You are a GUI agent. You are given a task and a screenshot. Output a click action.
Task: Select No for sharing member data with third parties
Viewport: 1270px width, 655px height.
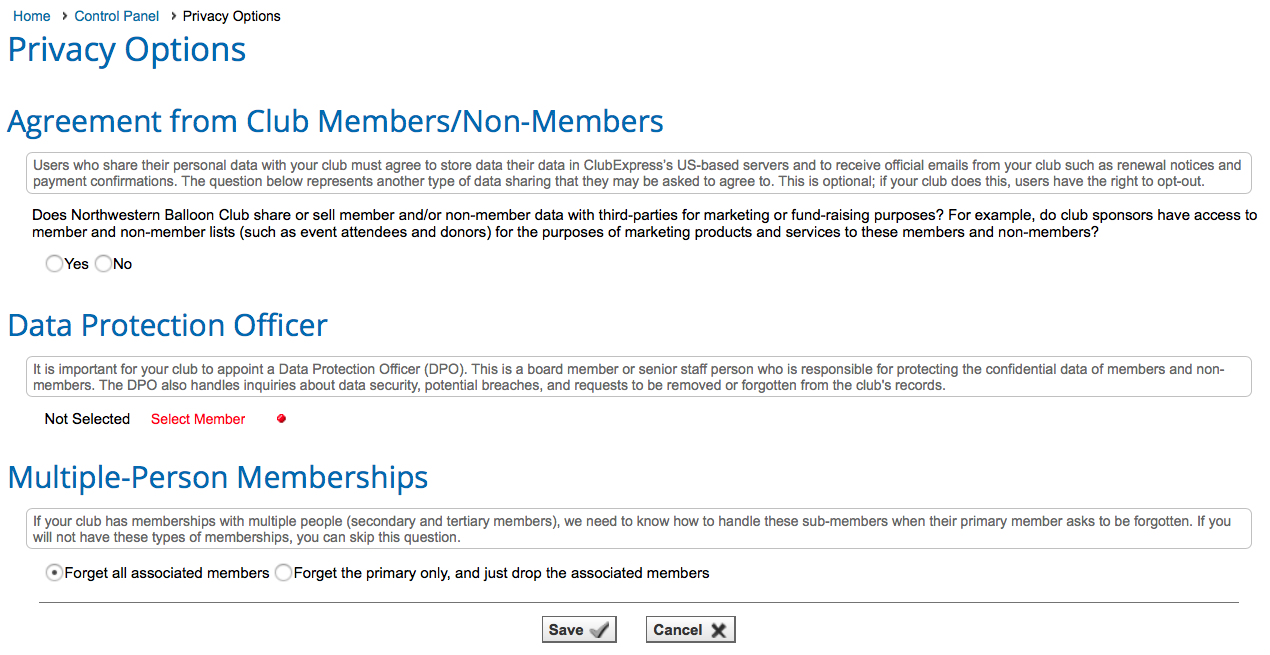pyautogui.click(x=103, y=263)
